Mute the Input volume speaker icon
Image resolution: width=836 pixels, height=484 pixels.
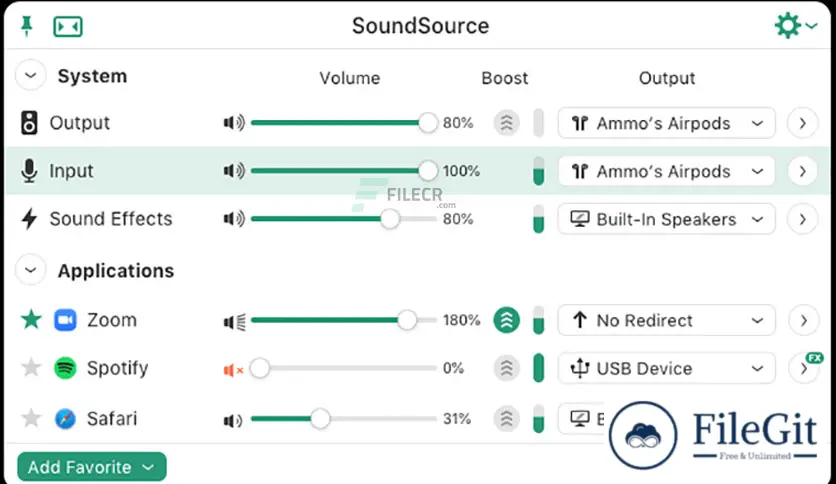click(234, 171)
